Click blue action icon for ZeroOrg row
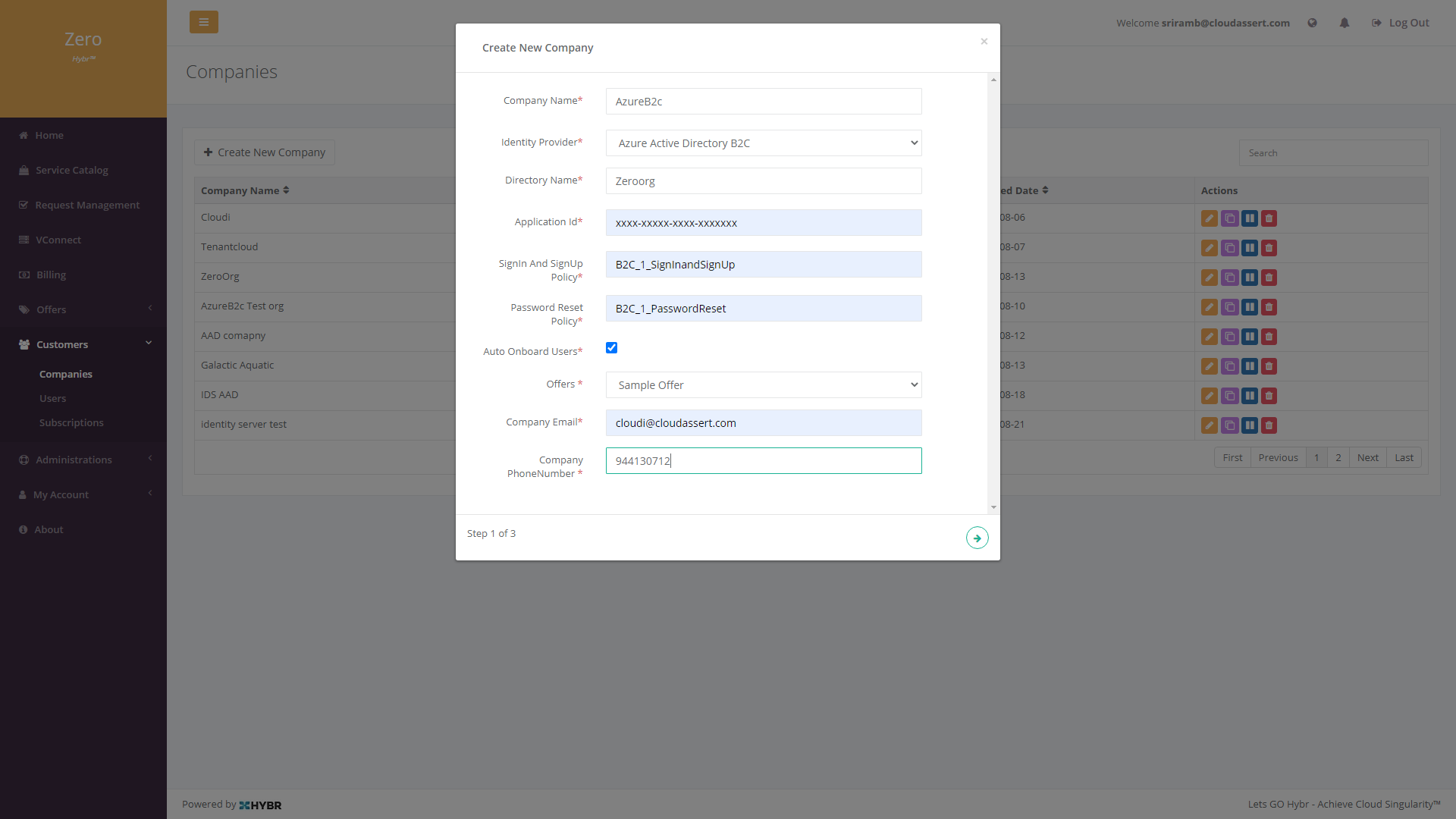1456x819 pixels. click(x=1249, y=278)
